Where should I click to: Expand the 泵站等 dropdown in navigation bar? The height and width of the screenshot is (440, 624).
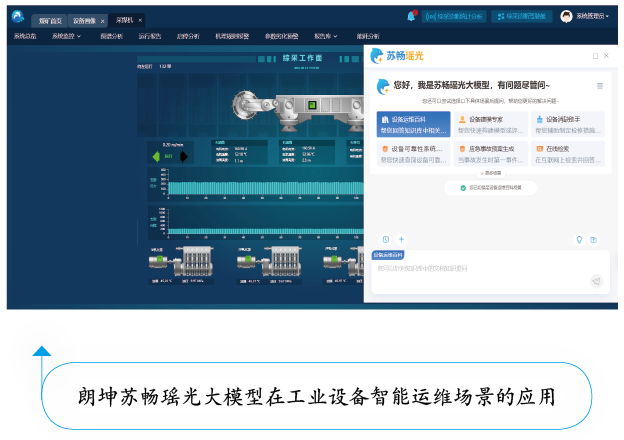pyautogui.click(x=326, y=36)
